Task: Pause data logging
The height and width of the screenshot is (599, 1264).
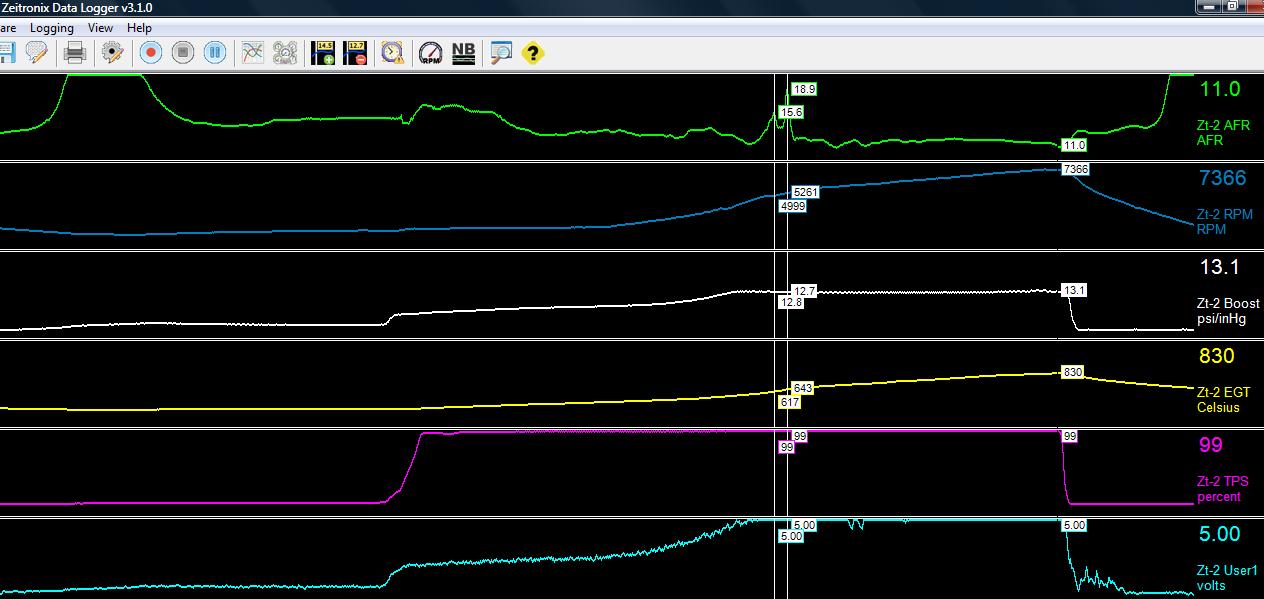Action: (x=213, y=52)
